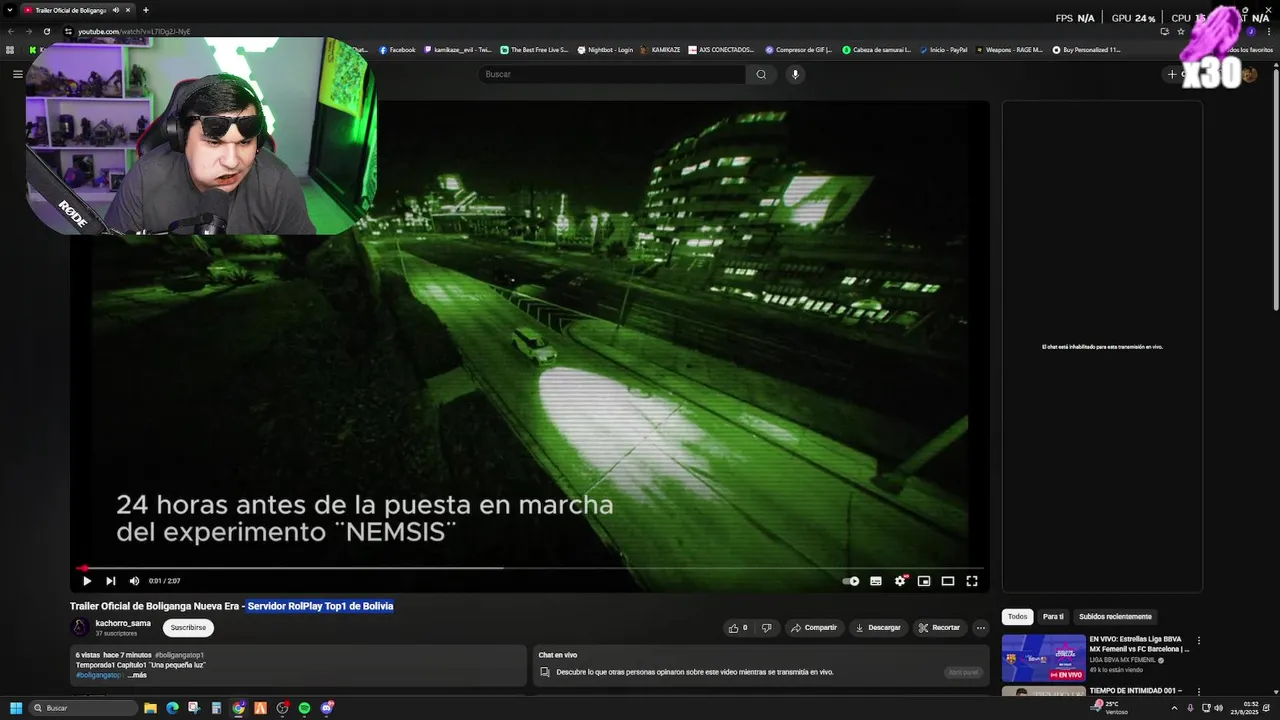Expand the video description with ...más

pyautogui.click(x=137, y=675)
